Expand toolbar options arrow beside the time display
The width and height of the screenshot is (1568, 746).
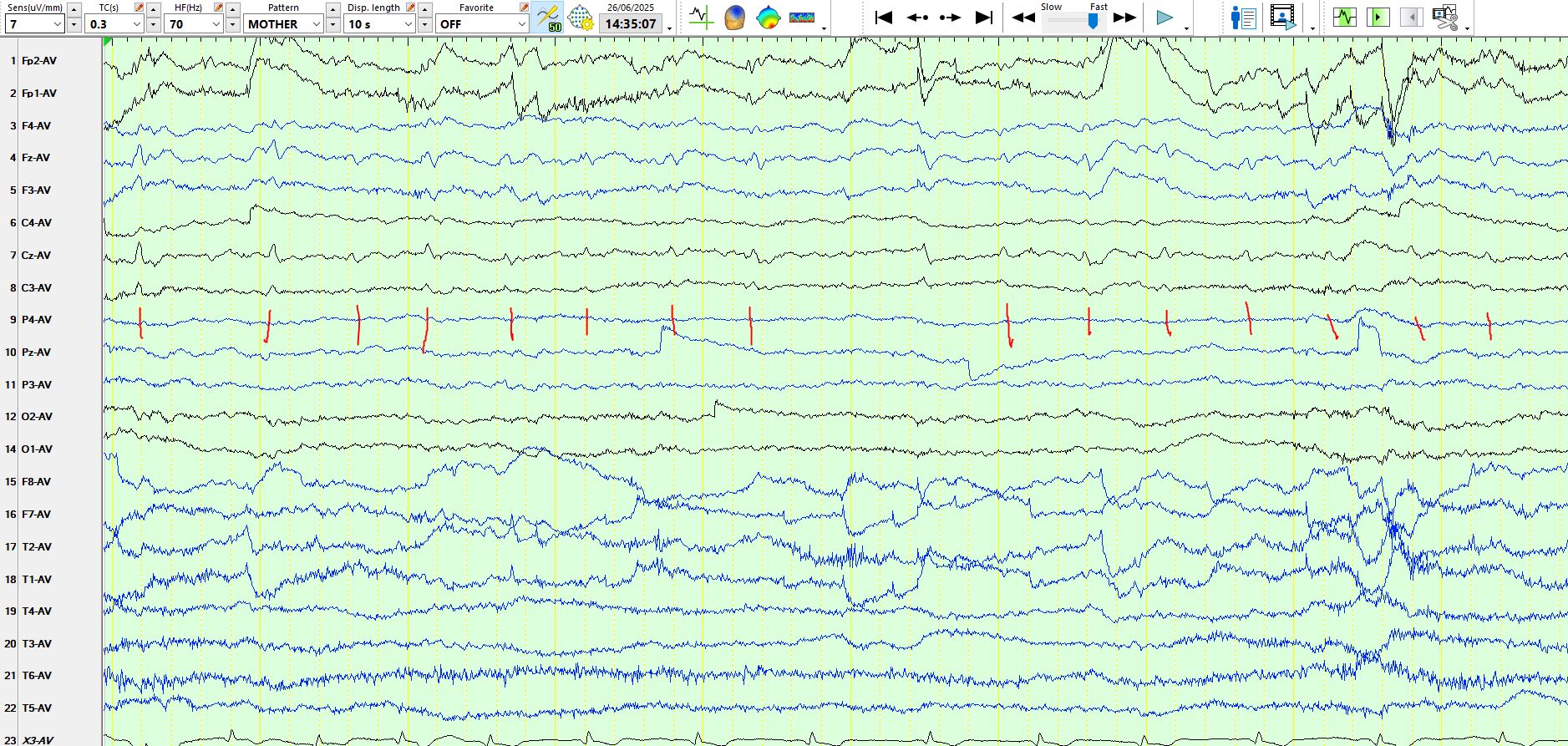[670, 29]
